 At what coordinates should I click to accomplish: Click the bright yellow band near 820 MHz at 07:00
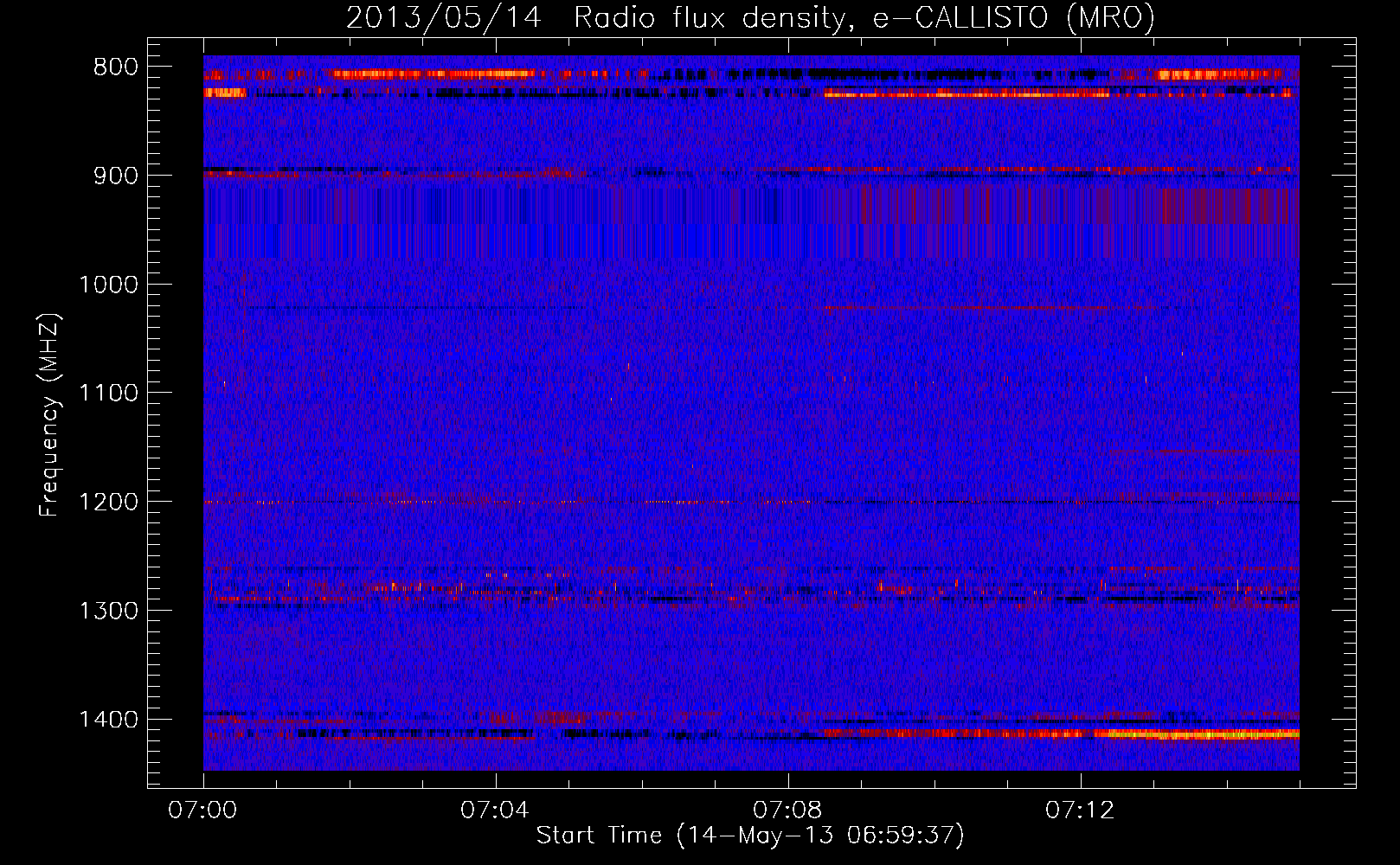[225, 93]
